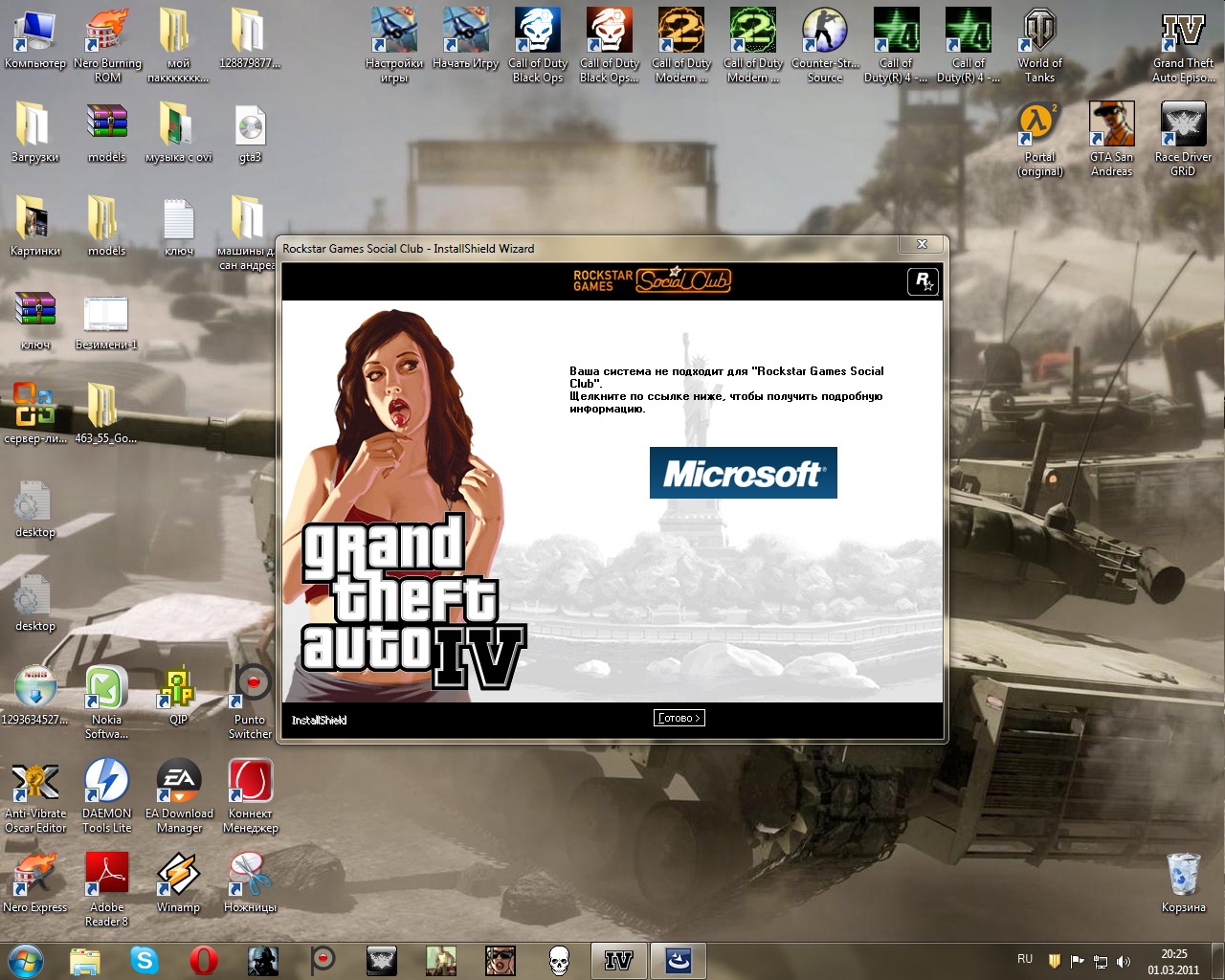Open the 463_55_Go... folder
Viewport: 1225px width, 980px height.
coord(106,415)
